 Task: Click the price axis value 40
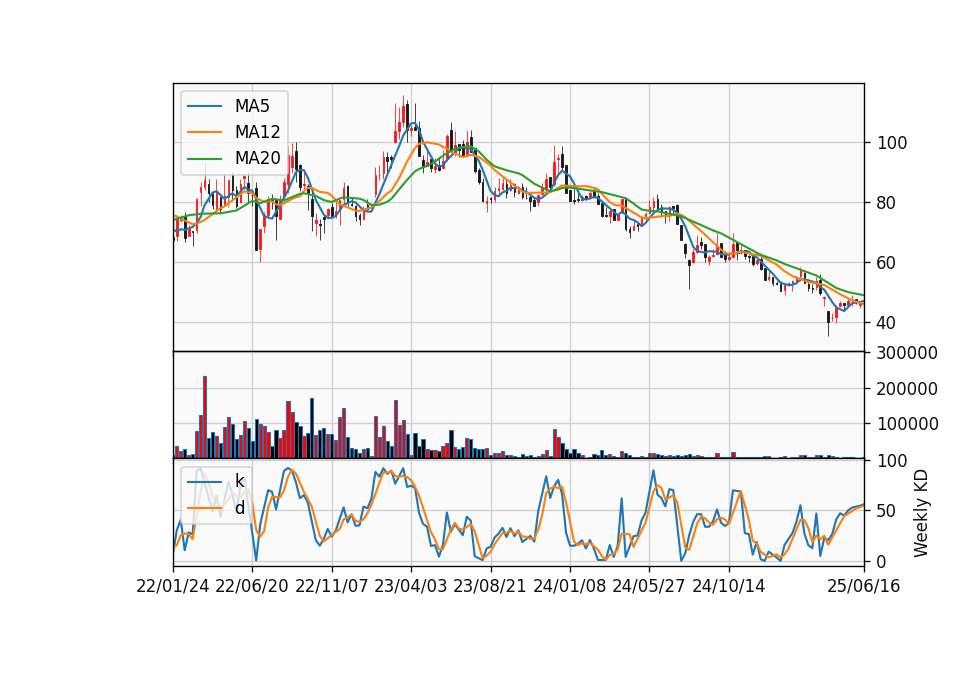(x=887, y=323)
